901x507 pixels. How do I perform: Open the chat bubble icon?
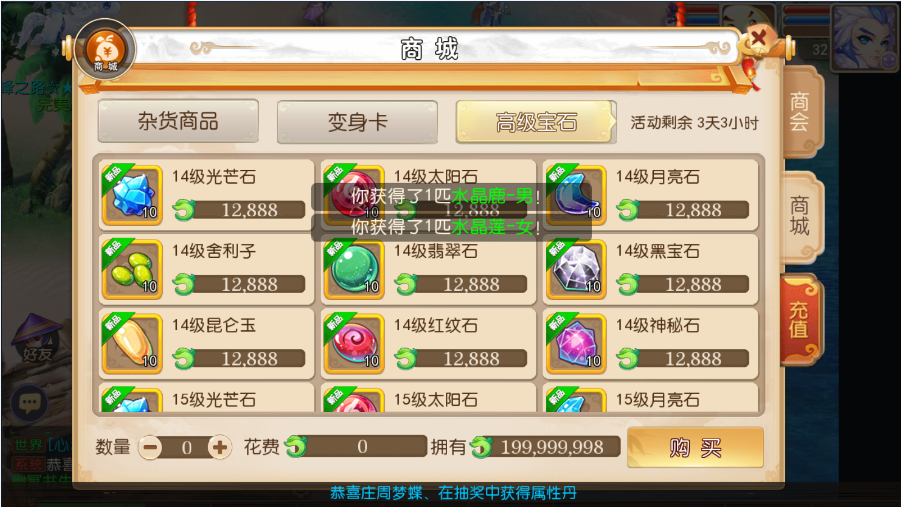[30, 402]
